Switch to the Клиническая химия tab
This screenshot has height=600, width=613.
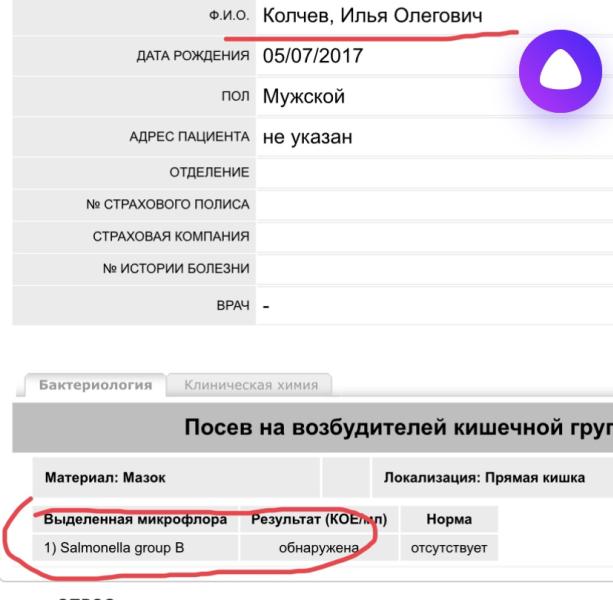pos(251,385)
